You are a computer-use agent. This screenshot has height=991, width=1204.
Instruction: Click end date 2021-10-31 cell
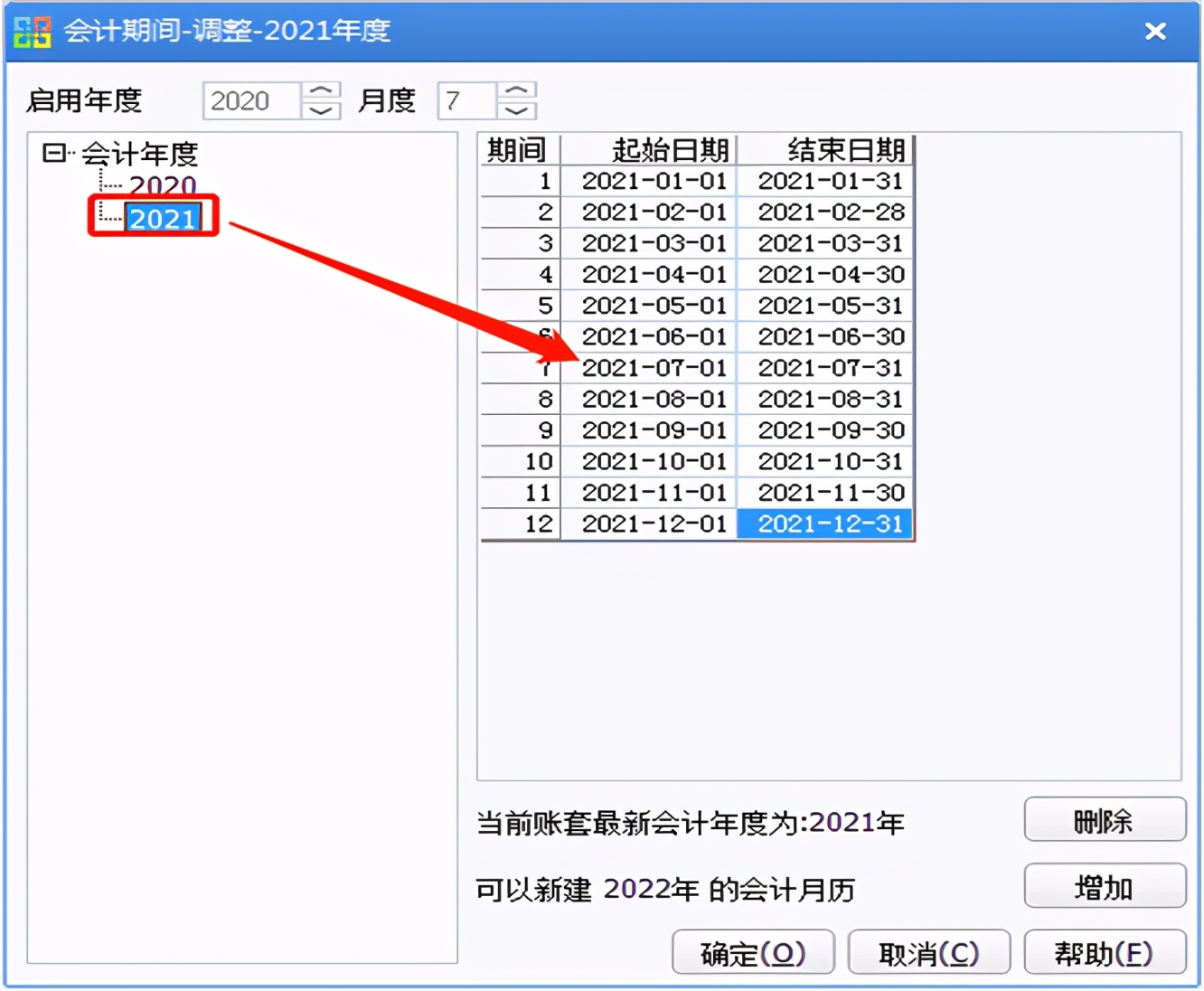click(x=825, y=461)
